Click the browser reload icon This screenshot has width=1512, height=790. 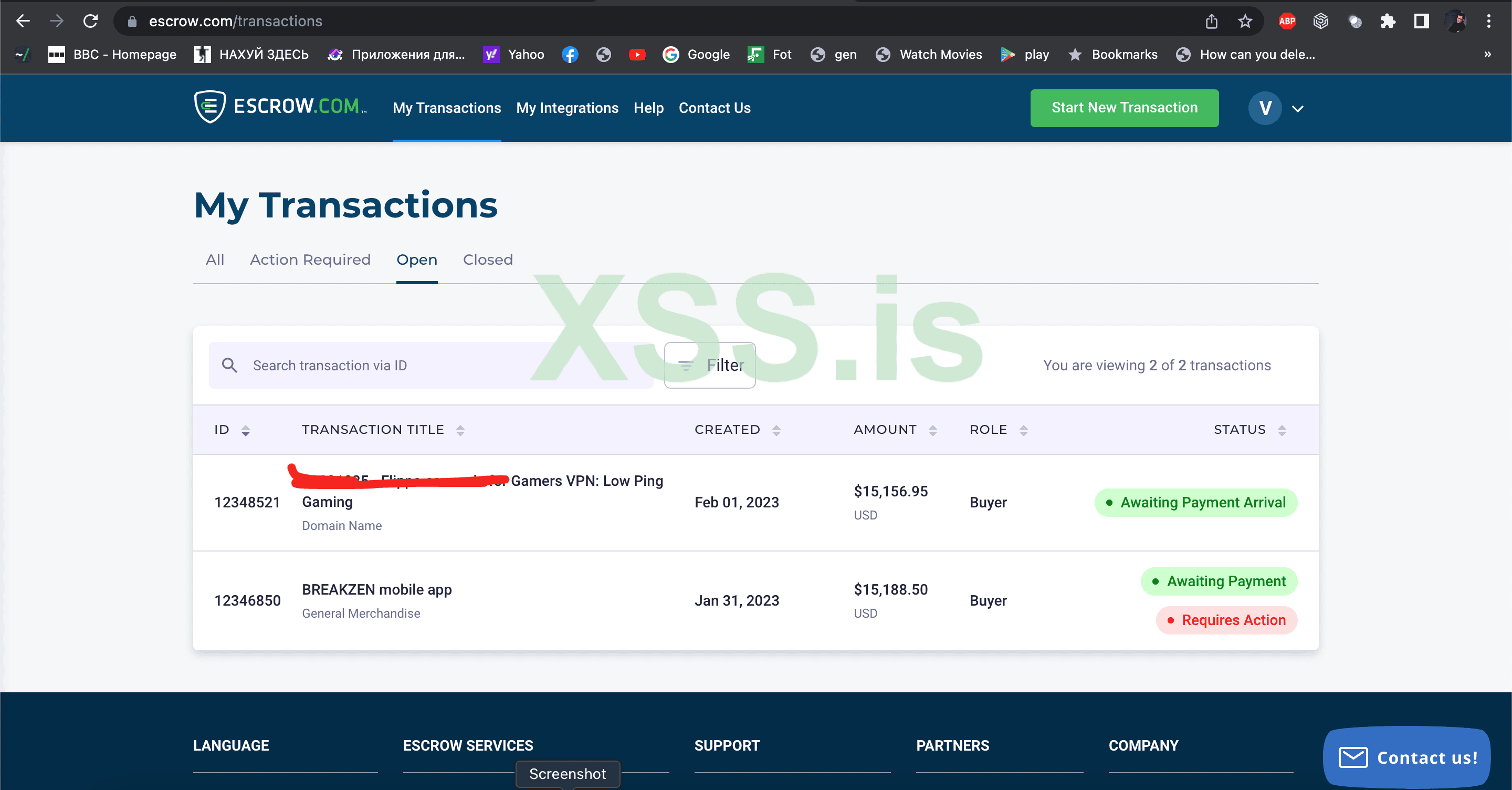90,21
